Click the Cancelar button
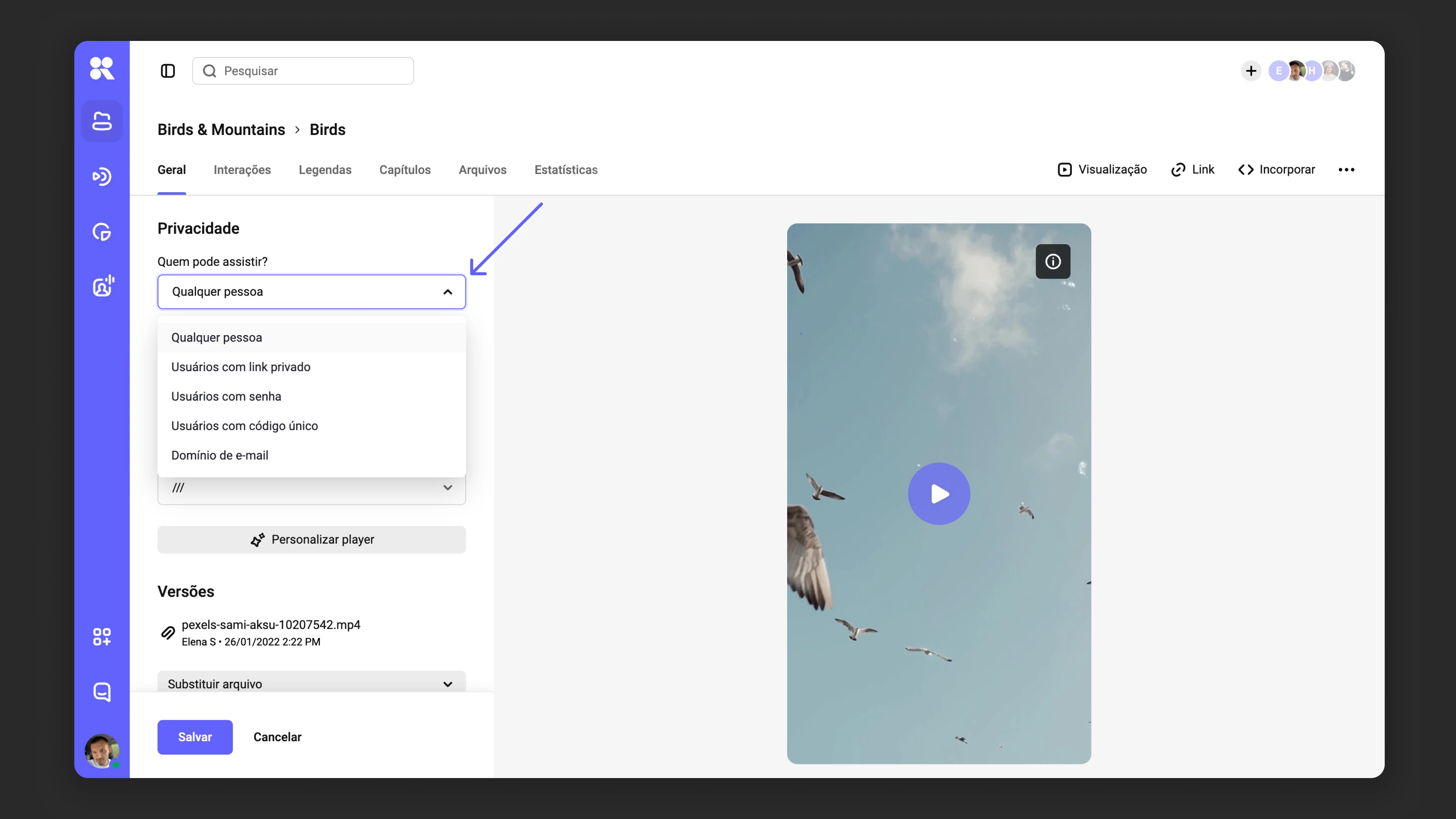Screen dimensions: 1456x819 coord(278,737)
